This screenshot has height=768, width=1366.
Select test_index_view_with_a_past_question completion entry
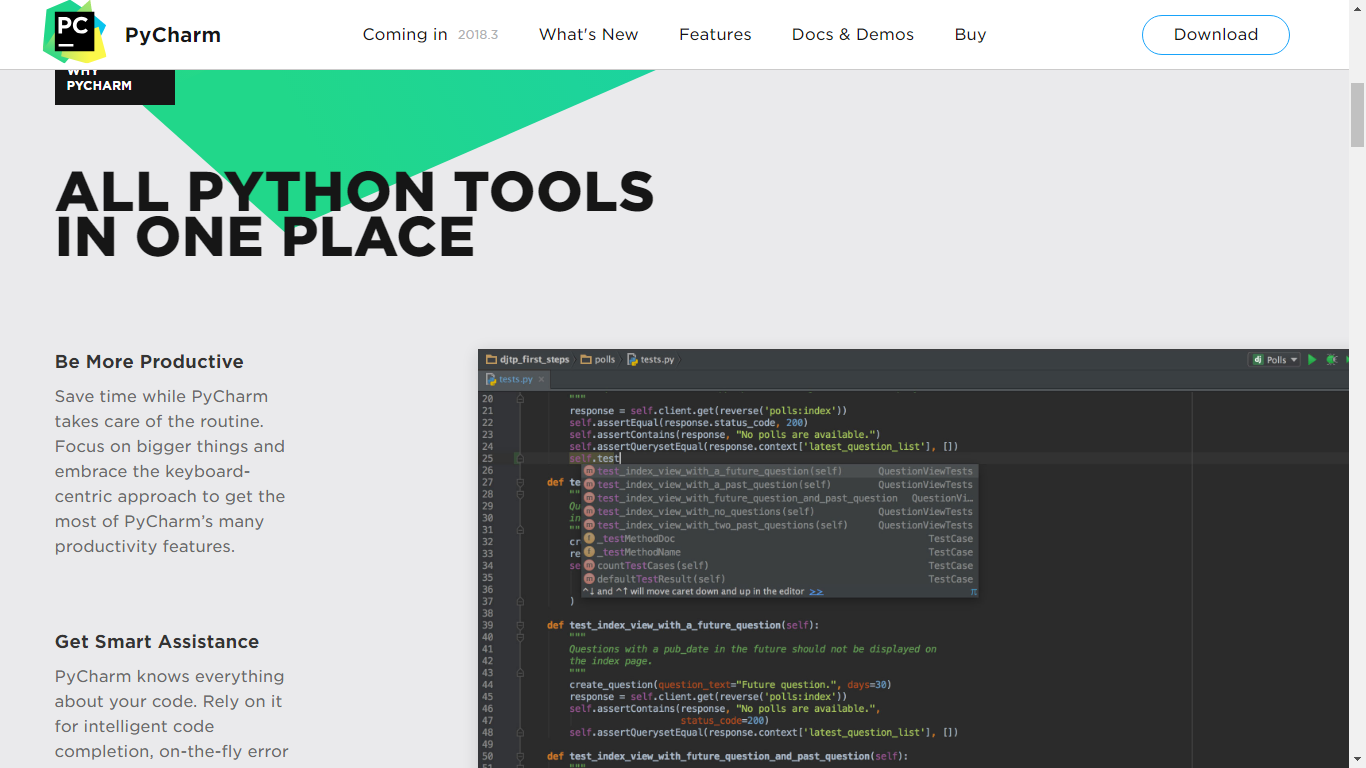click(714, 485)
